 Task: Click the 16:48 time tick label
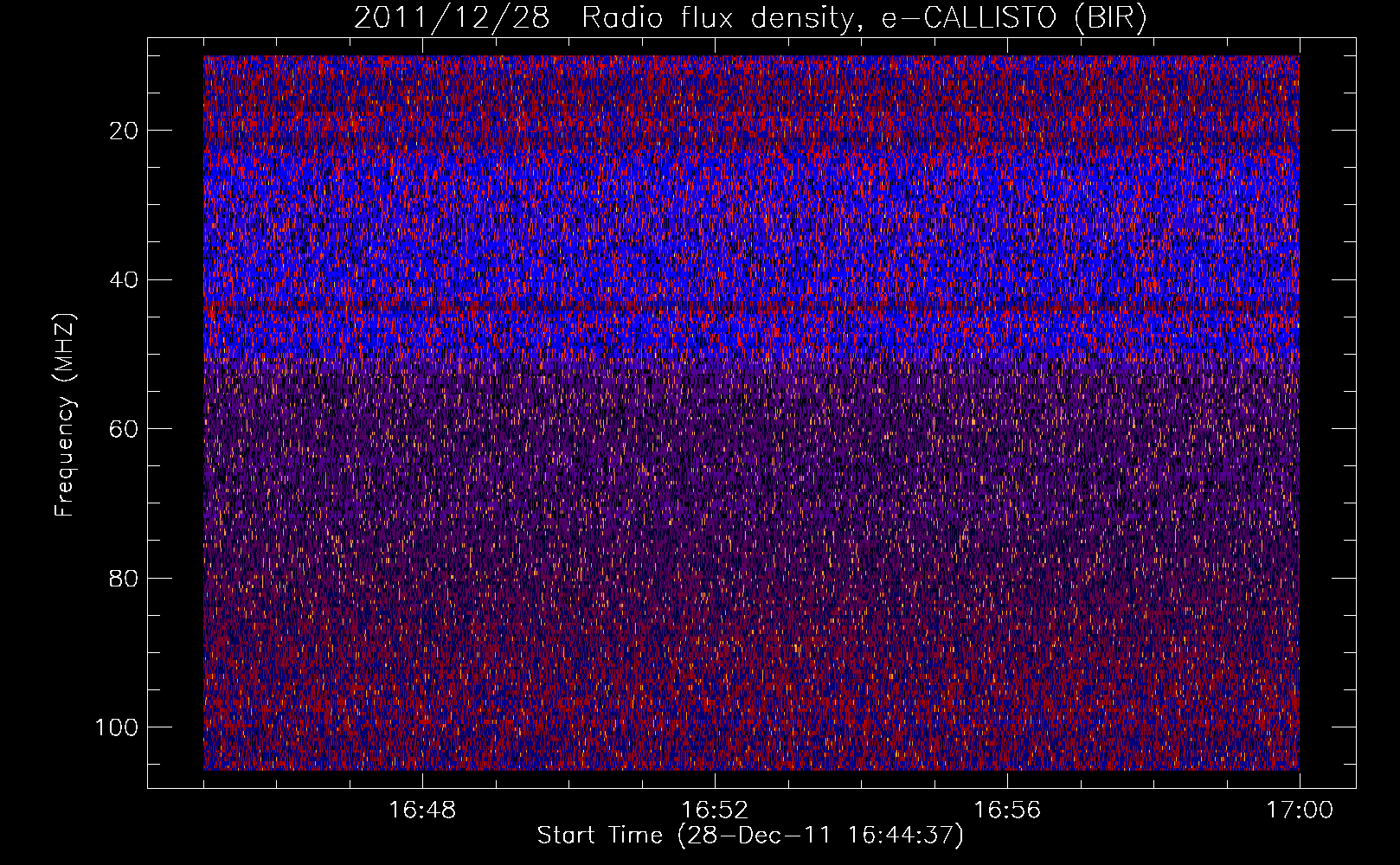pyautogui.click(x=422, y=811)
